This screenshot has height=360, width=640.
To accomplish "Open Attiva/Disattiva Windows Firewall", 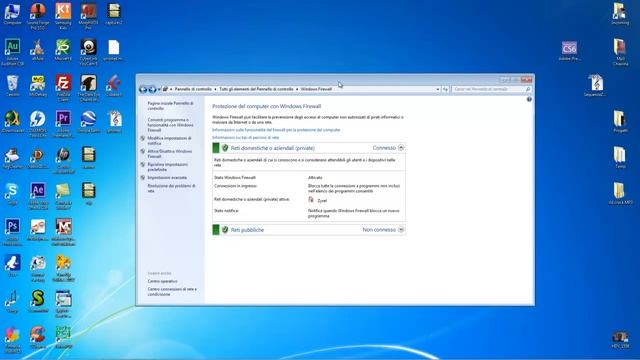I will 169,154.
